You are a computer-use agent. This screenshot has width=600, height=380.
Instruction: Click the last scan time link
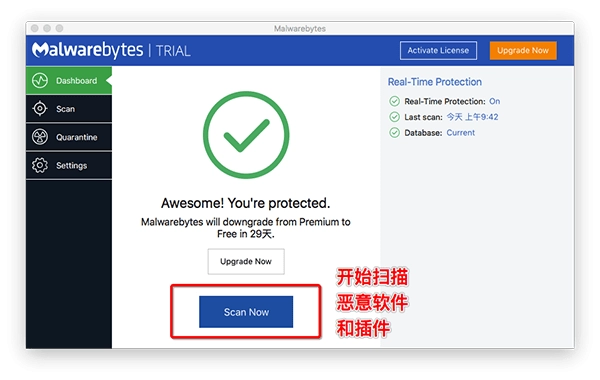473,117
